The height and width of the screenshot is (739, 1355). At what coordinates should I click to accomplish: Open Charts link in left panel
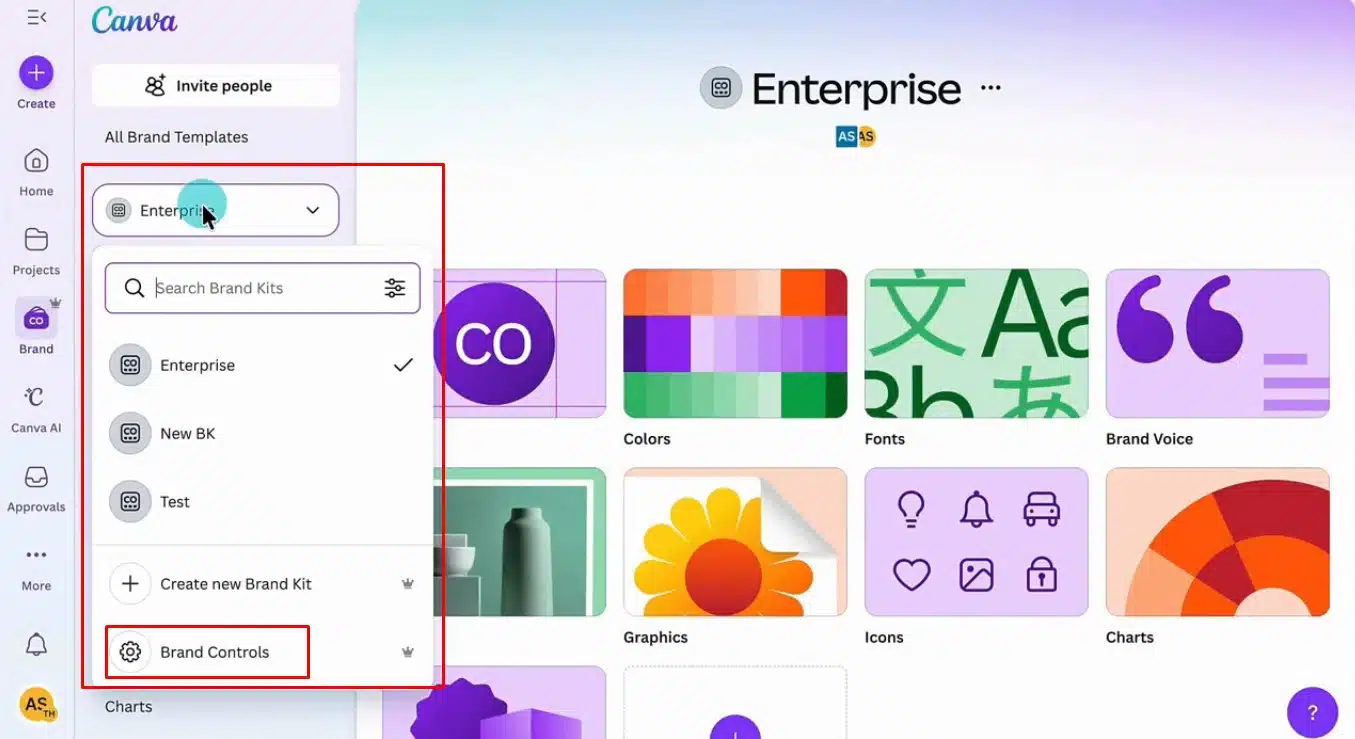pos(129,706)
